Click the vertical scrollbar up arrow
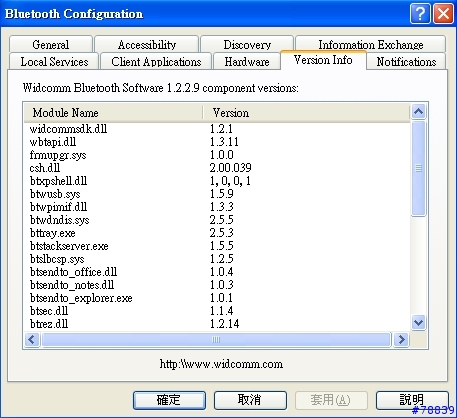The image size is (457, 418). 418,112
